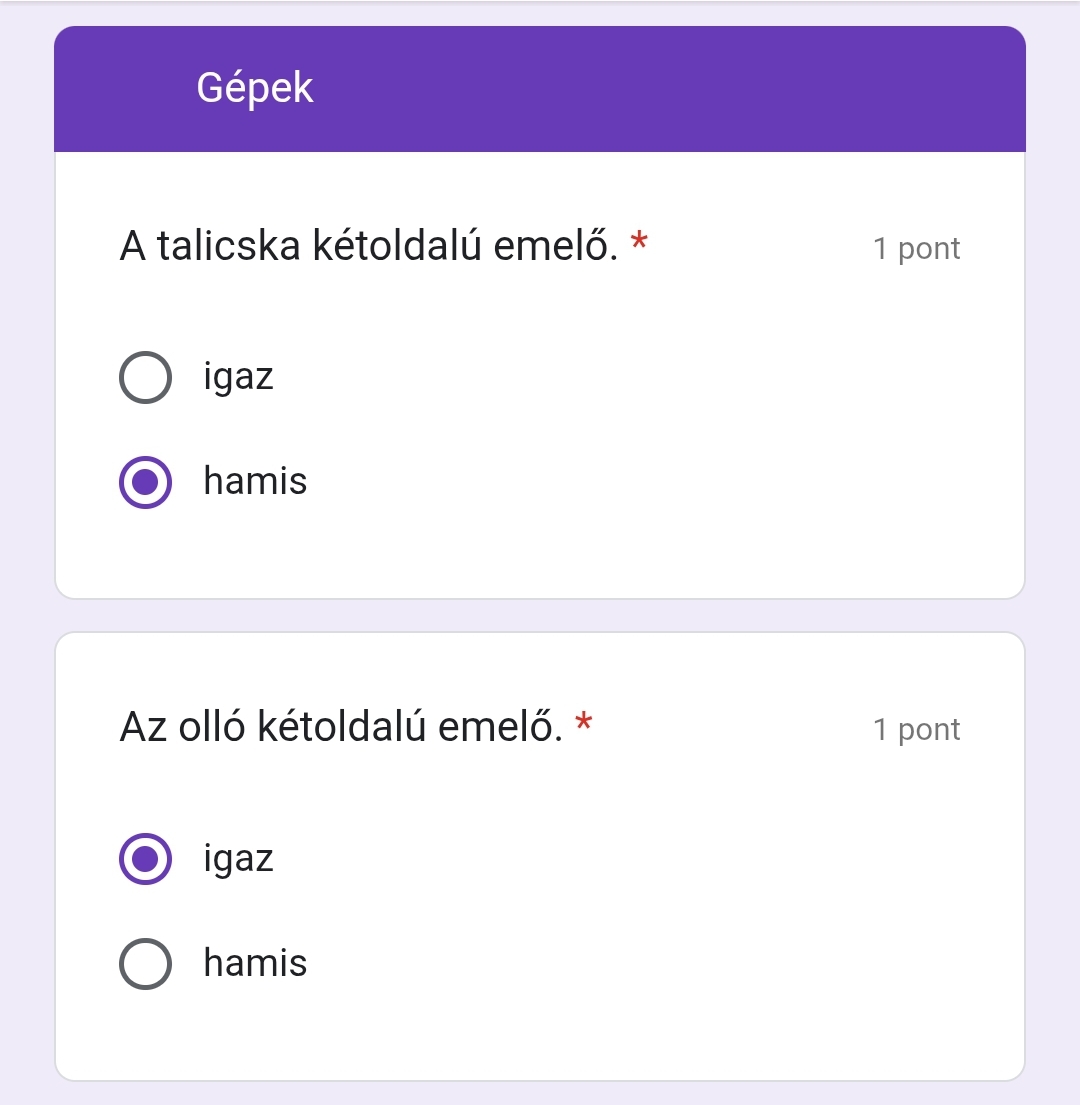Select the "hamis" radio button for the talicska question
This screenshot has height=1105, width=1080.
pyautogui.click(x=146, y=482)
